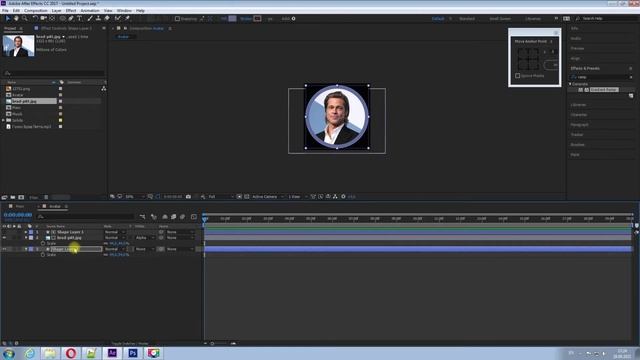This screenshot has width=640, height=360.
Task: Click the Interpret Footage icon at project bottom
Action: point(4,197)
